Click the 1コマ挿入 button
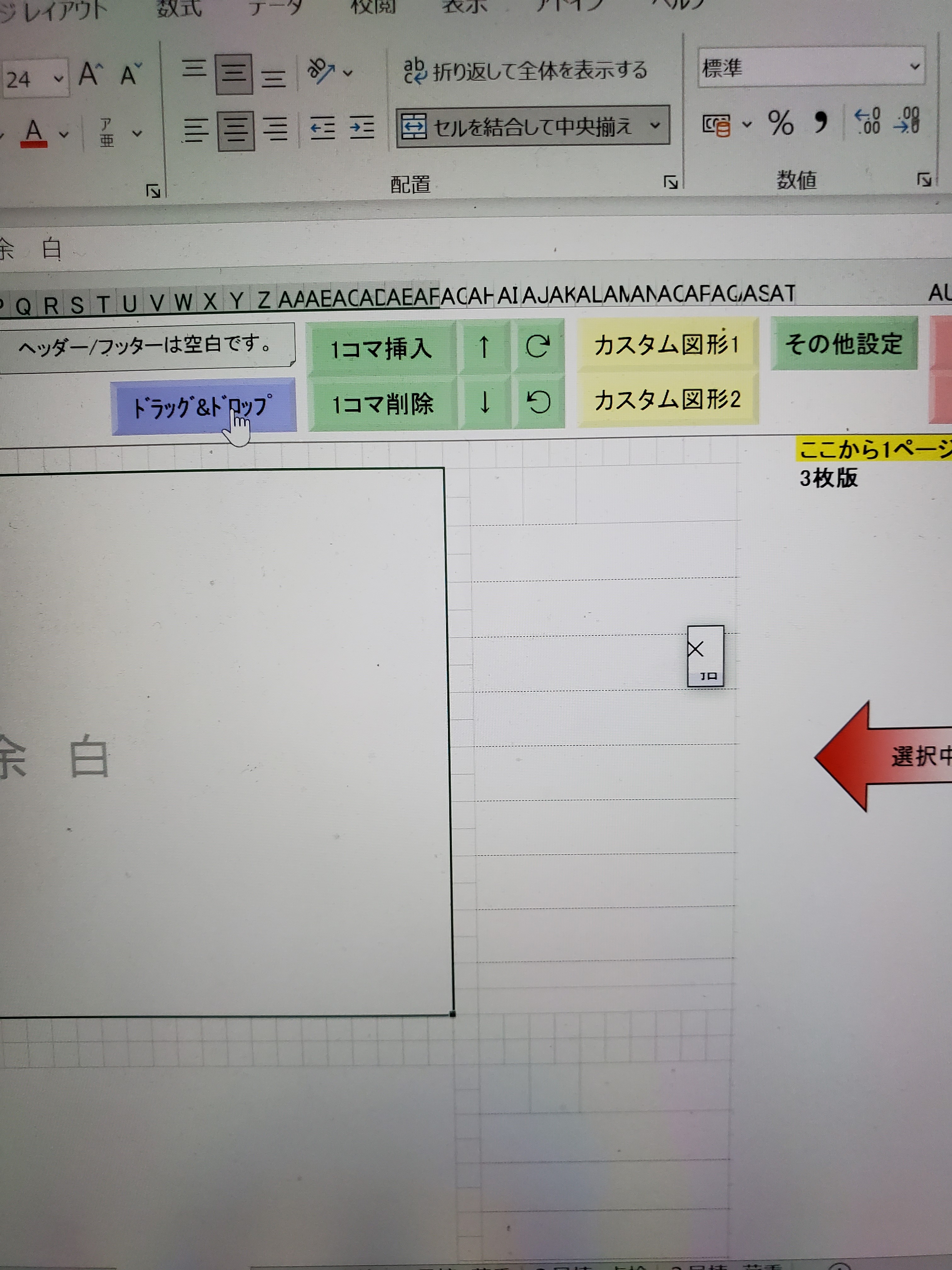The width and height of the screenshot is (952, 1270). click(x=381, y=348)
